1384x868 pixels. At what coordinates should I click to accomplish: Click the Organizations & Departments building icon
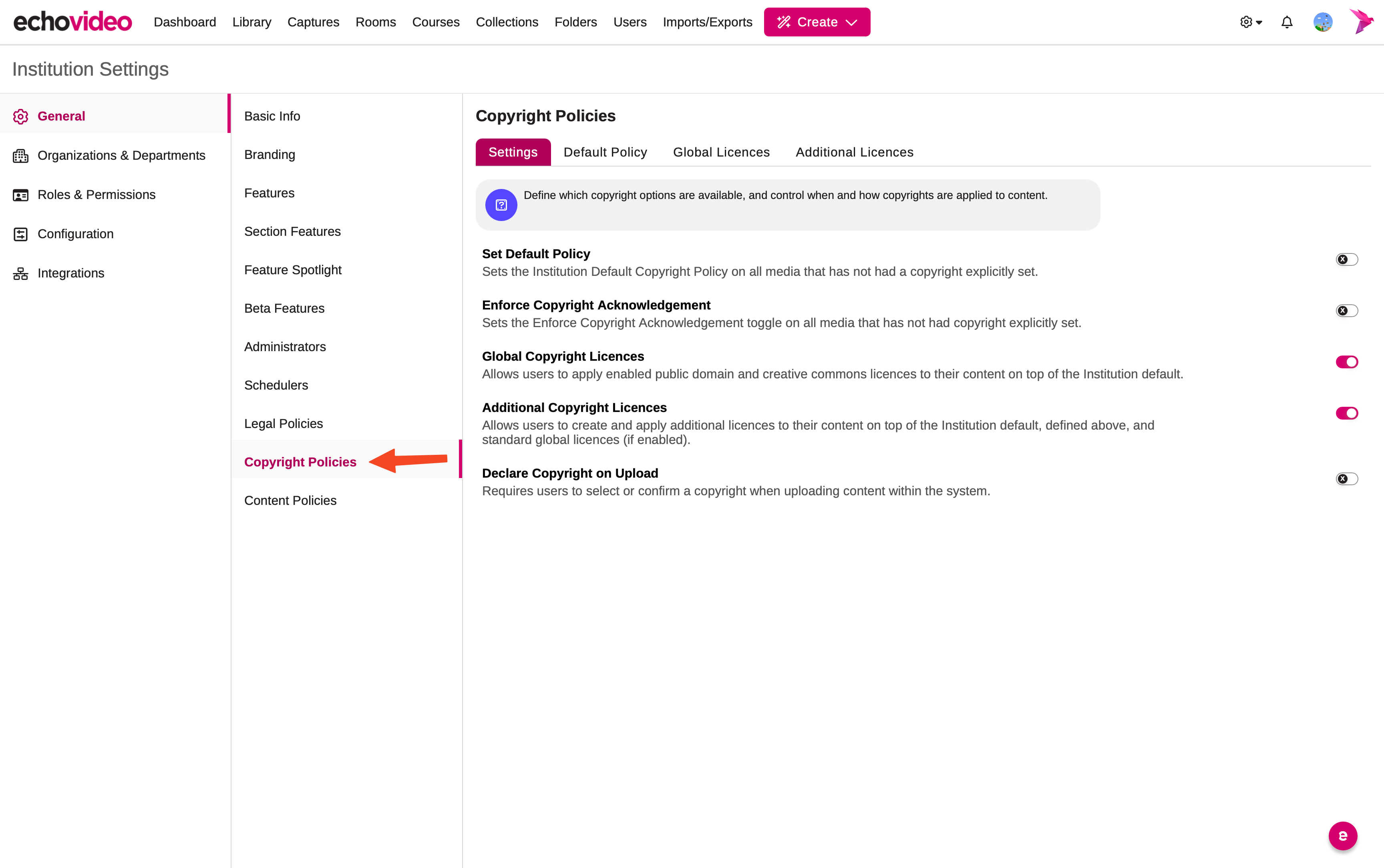[21, 156]
